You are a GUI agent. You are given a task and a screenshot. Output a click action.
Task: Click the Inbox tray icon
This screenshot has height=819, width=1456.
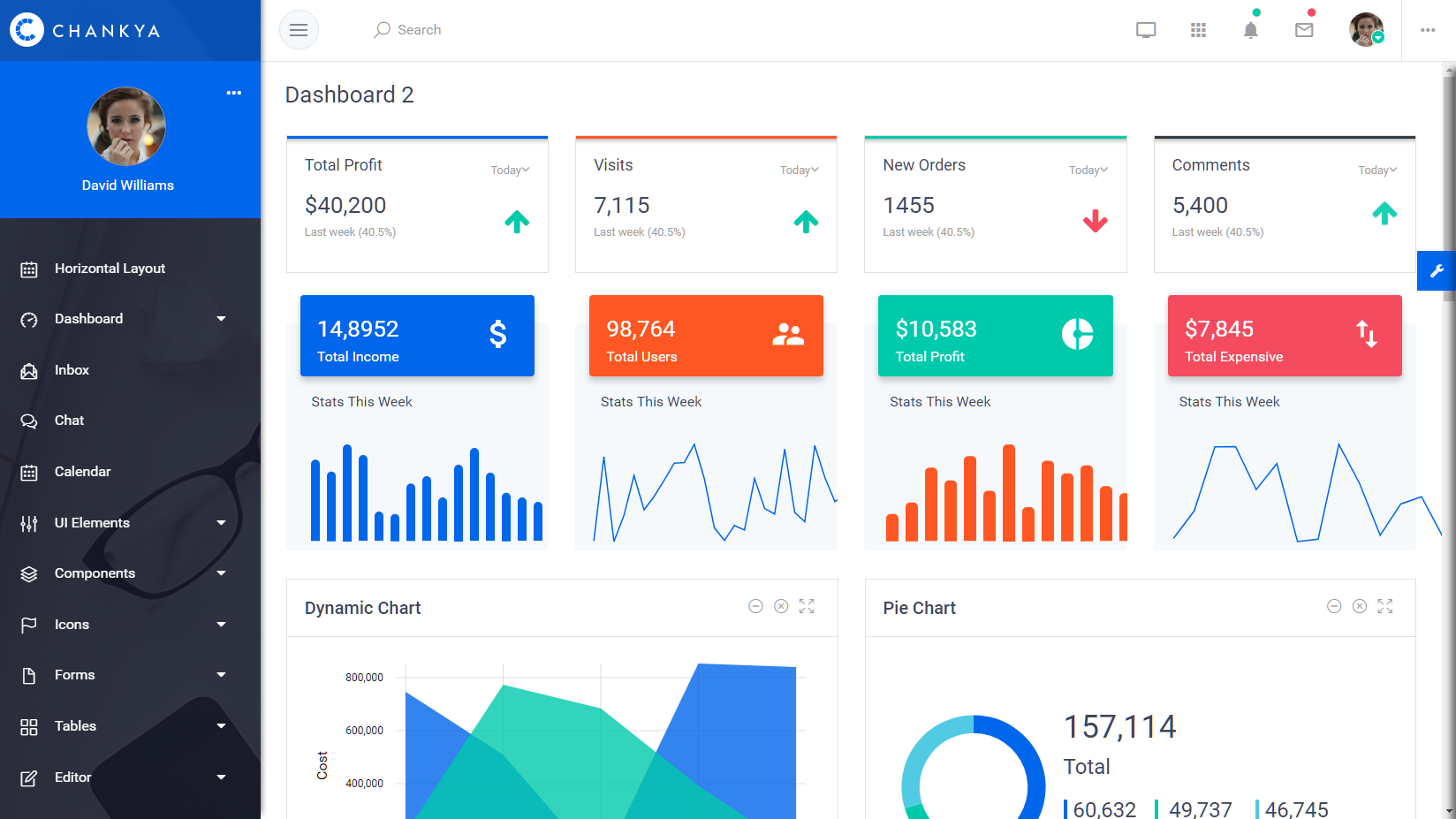(29, 371)
